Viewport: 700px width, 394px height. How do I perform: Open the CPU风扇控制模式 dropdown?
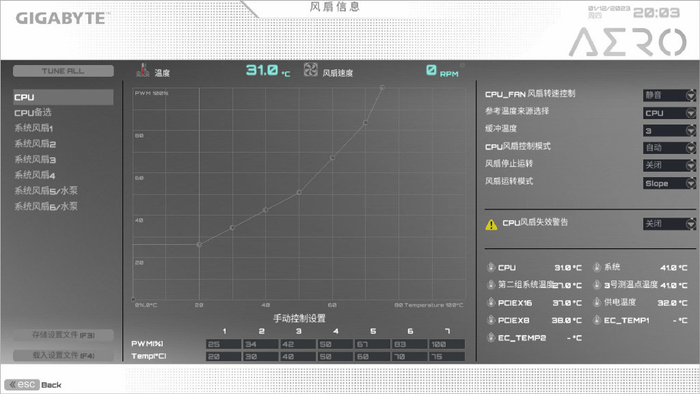point(669,148)
